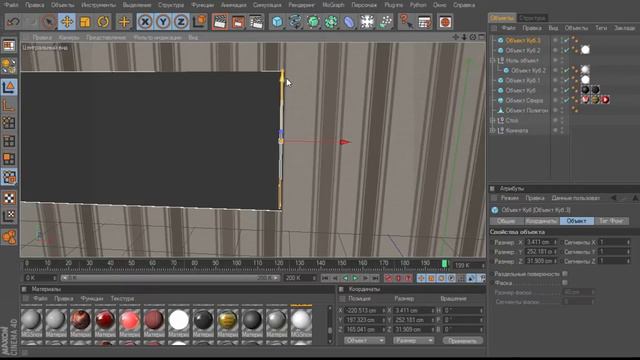Open the MoGraph menu
Viewport: 640px width, 360px height.
pyautogui.click(x=333, y=5)
